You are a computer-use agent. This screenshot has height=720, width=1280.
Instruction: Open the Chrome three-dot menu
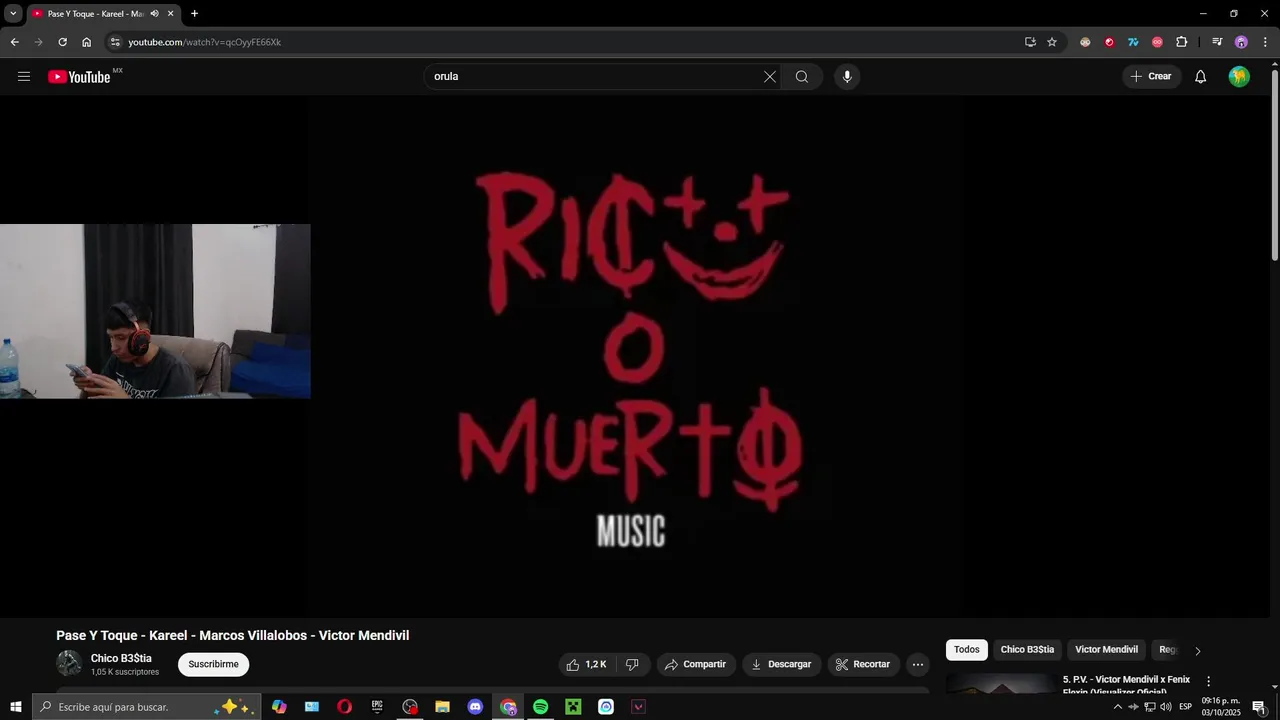(x=1265, y=42)
